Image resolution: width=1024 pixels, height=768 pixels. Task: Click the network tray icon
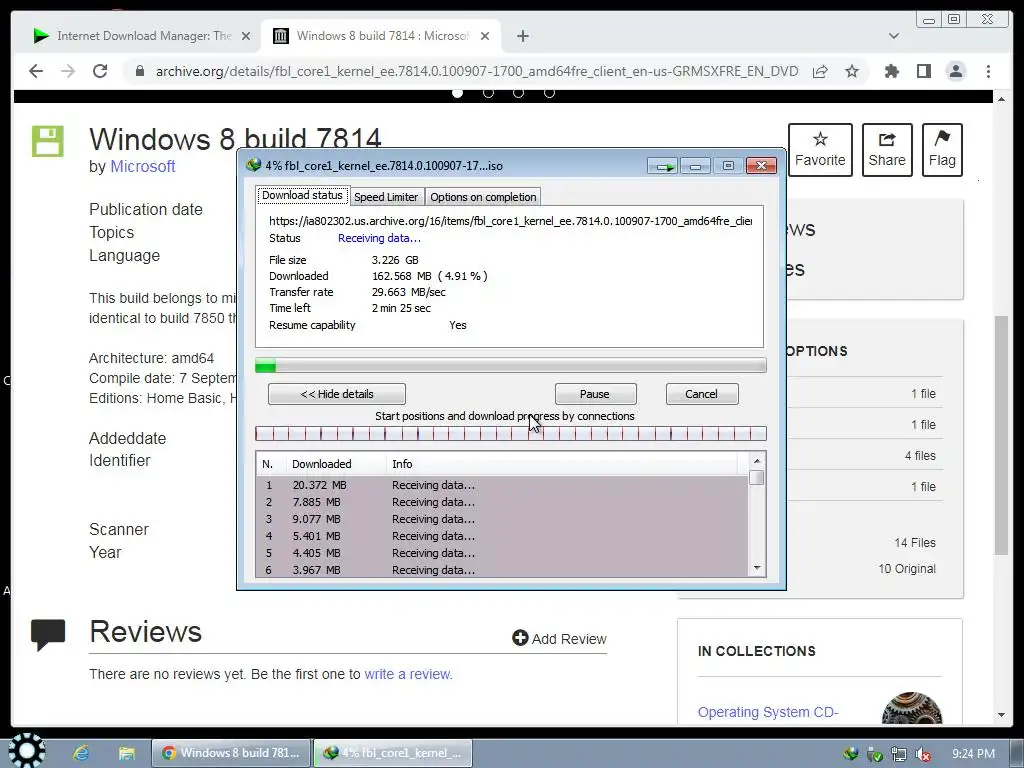(x=899, y=754)
